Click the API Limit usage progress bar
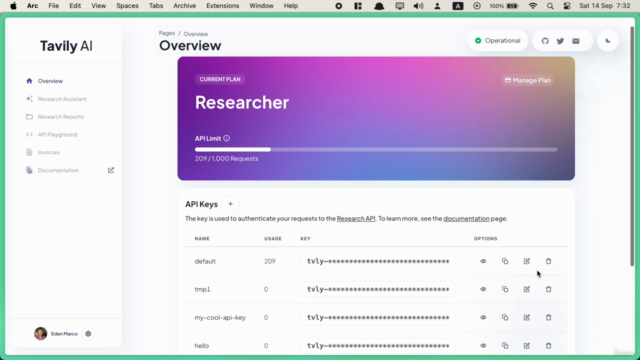 376,149
